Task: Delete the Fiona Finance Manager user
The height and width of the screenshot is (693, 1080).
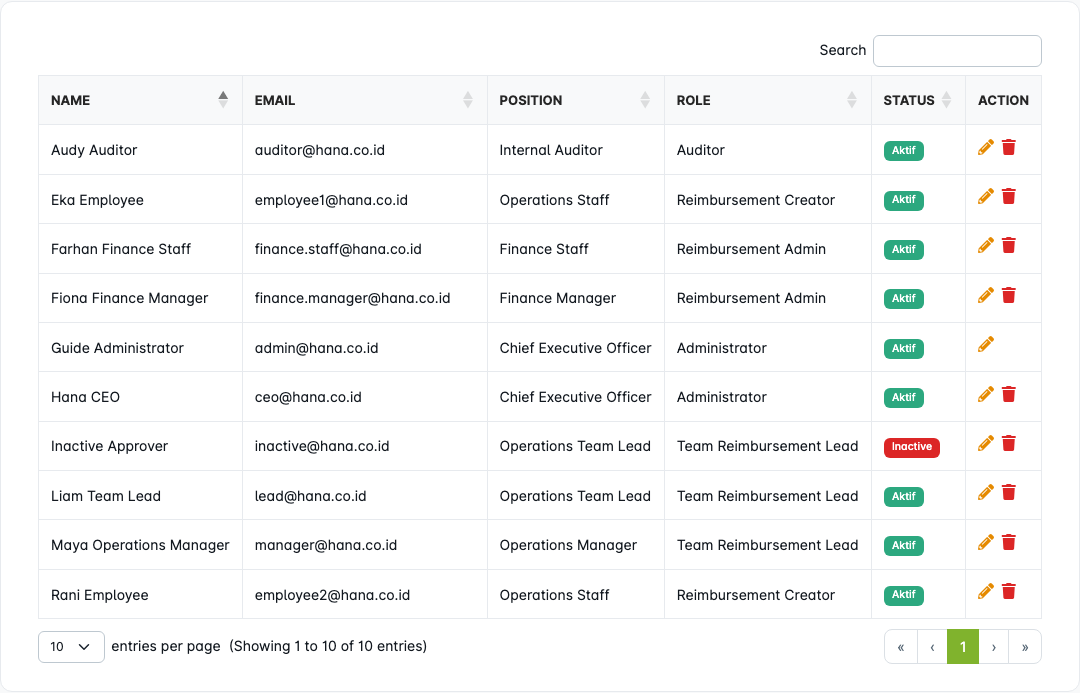Action: tap(1009, 296)
